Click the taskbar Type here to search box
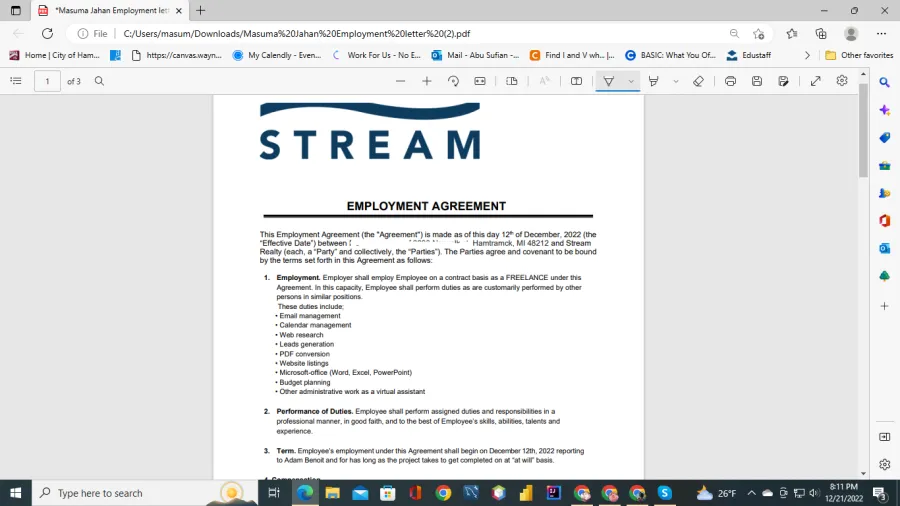The height and width of the screenshot is (506, 900). click(x=145, y=493)
